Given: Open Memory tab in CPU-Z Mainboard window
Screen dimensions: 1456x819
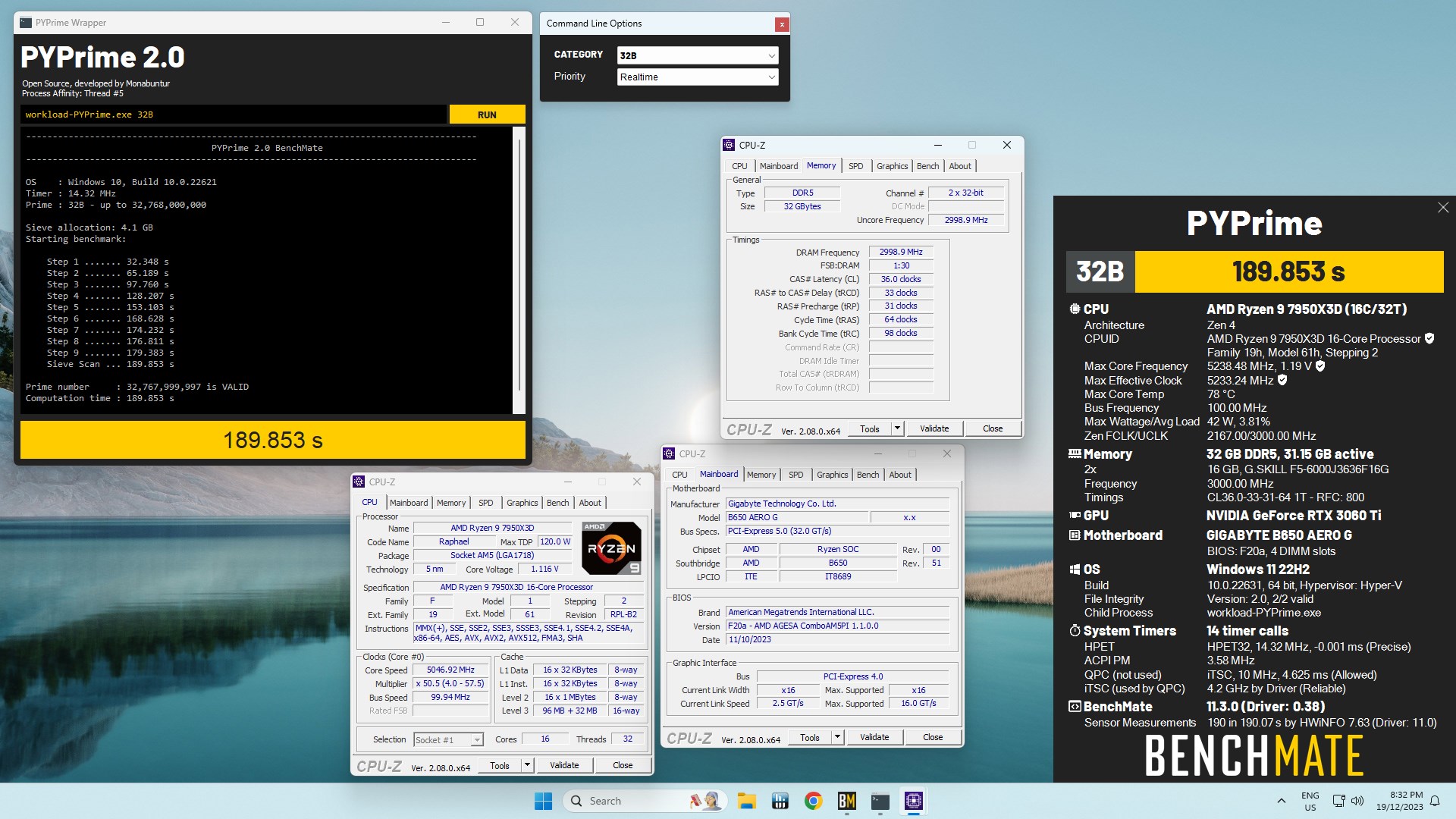Looking at the screenshot, I should 761,475.
